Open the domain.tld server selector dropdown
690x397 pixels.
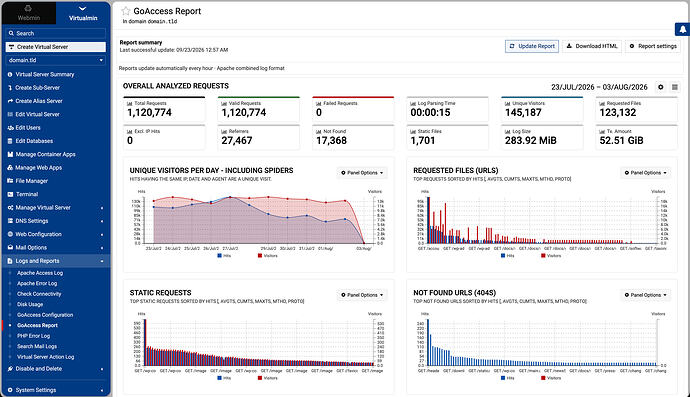click(55, 60)
